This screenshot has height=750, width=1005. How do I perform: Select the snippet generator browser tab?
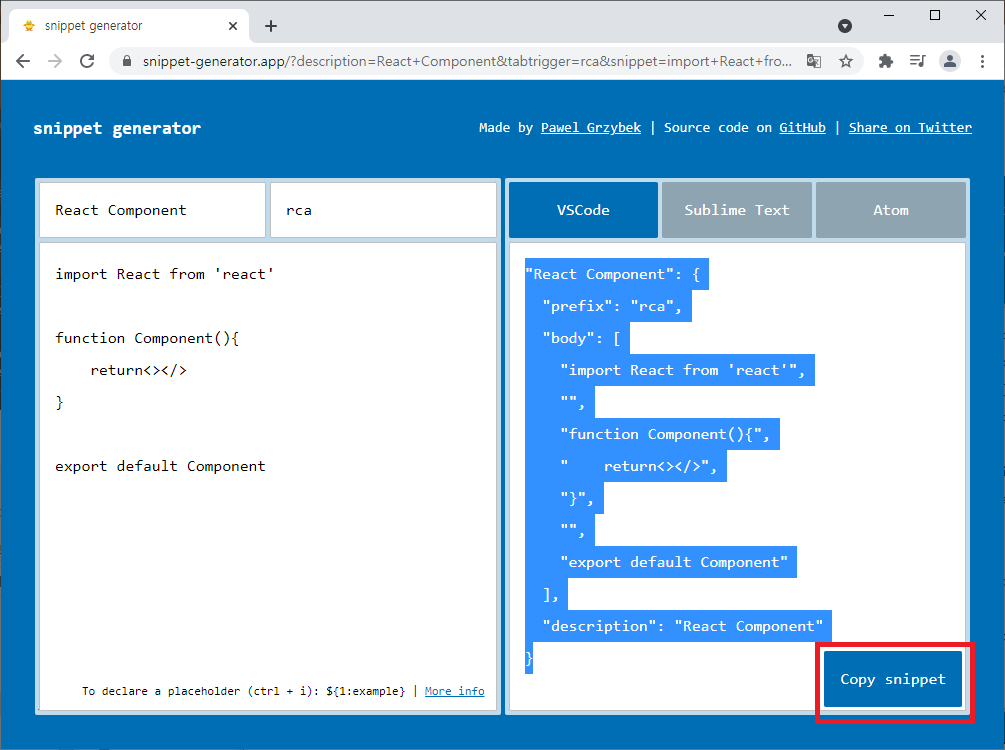pos(128,26)
